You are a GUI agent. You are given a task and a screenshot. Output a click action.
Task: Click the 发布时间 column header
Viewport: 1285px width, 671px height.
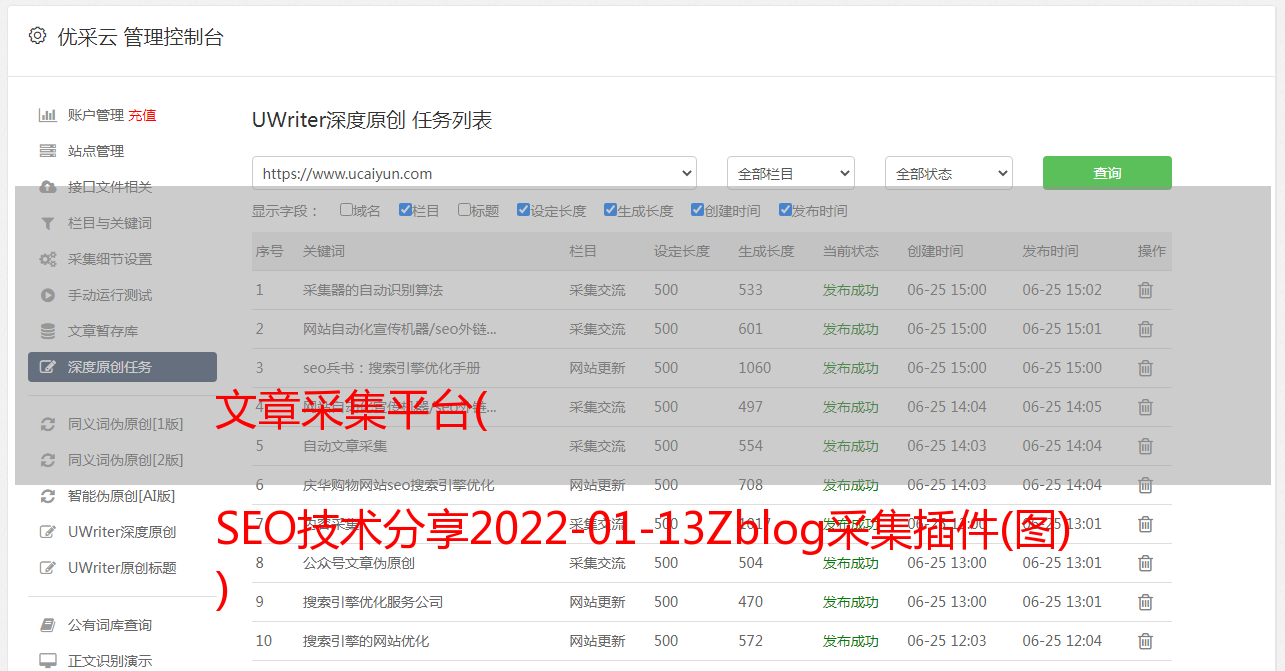pyautogui.click(x=1050, y=251)
